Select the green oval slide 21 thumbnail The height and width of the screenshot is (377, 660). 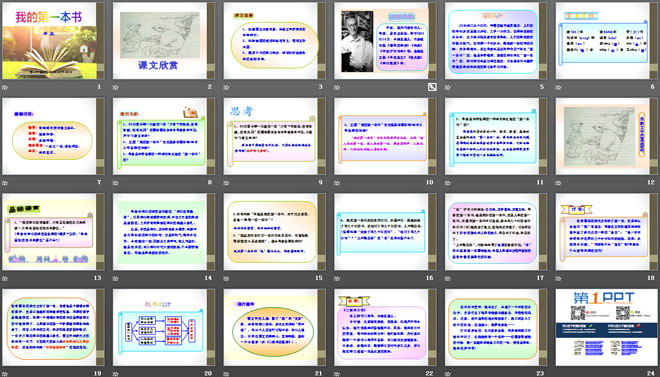click(x=274, y=327)
